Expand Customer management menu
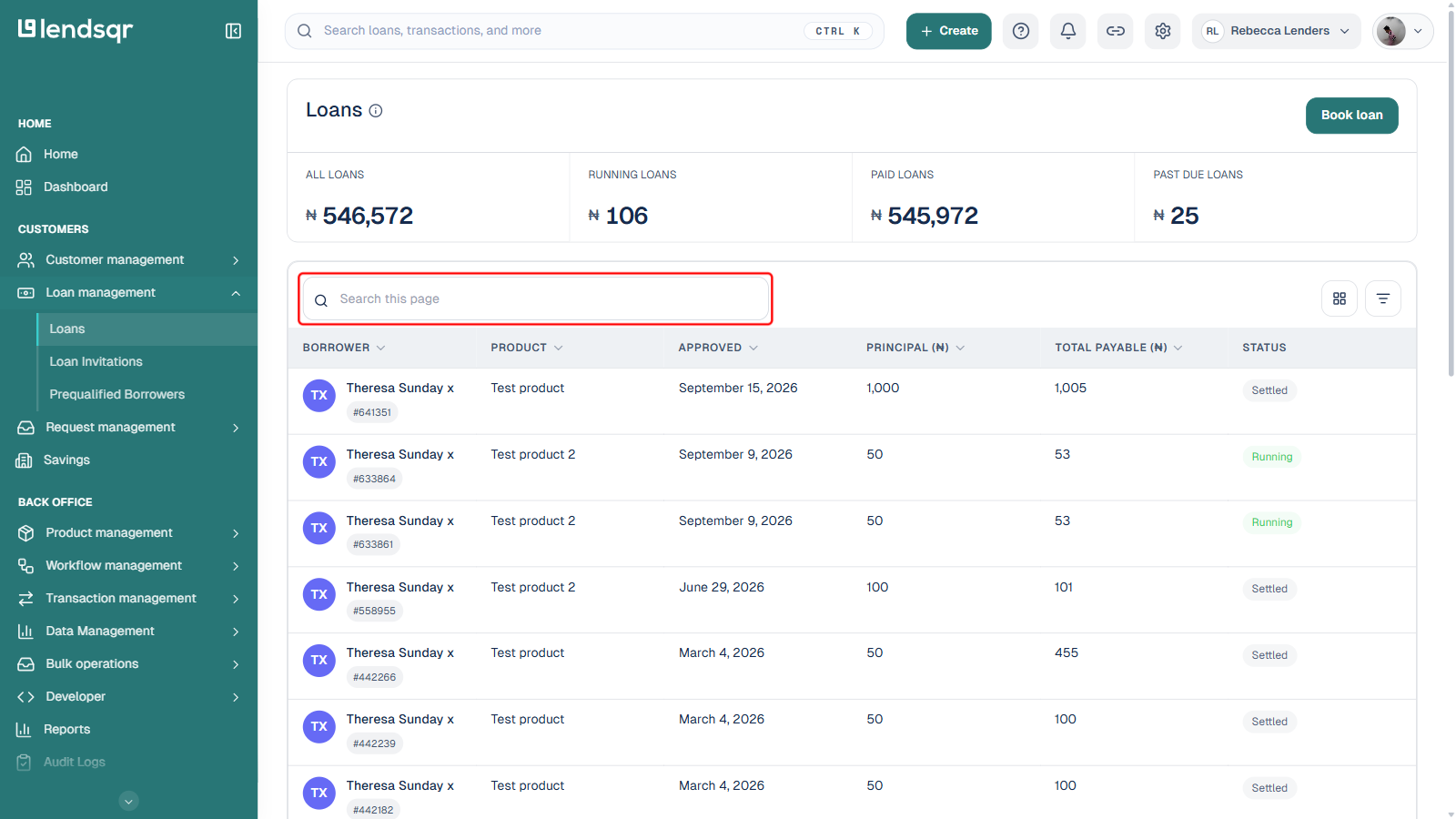Screen dimensions: 1456x819 [x=128, y=260]
